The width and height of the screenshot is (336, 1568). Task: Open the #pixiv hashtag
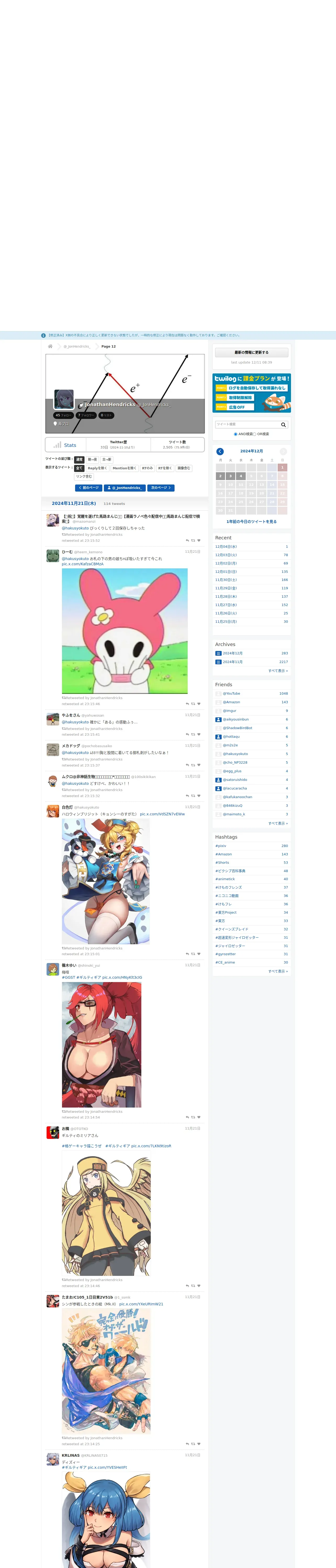pyautogui.click(x=221, y=846)
